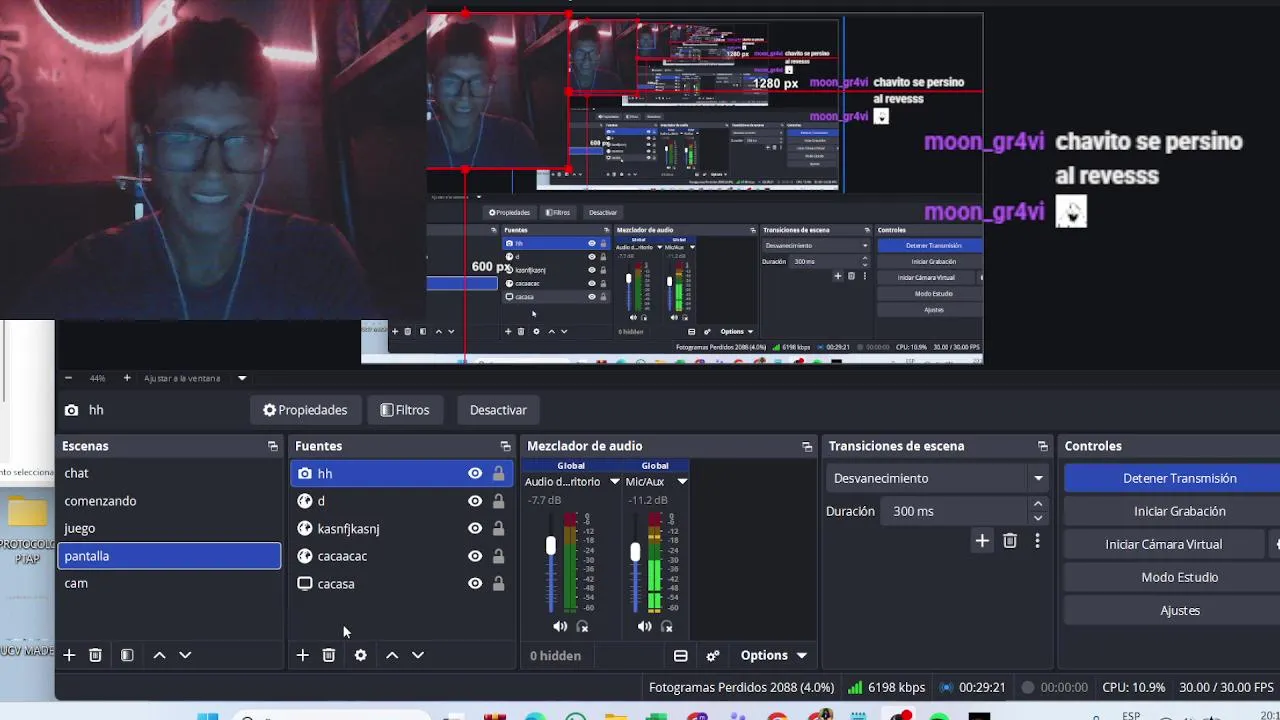This screenshot has height=720, width=1280.
Task: Add a new source in Fuentes
Action: (302, 655)
